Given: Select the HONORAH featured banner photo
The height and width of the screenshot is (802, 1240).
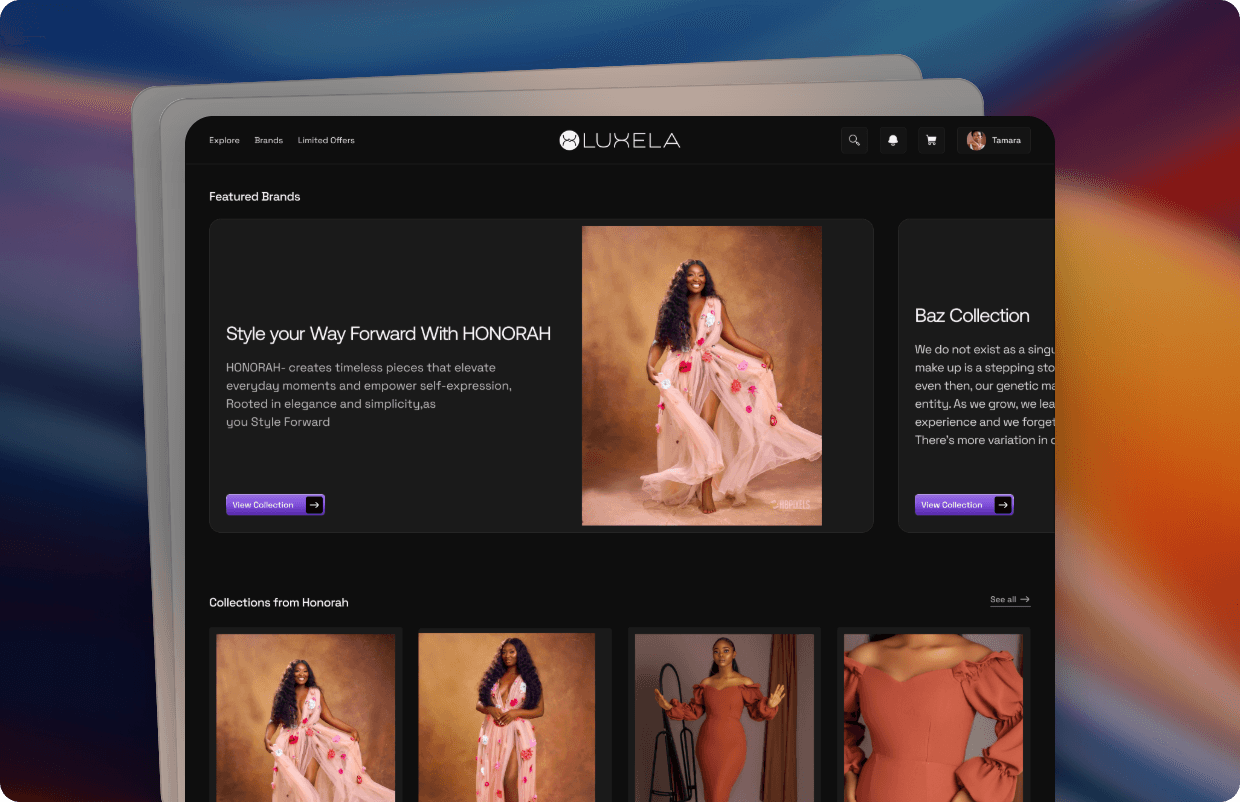Looking at the screenshot, I should (x=701, y=375).
